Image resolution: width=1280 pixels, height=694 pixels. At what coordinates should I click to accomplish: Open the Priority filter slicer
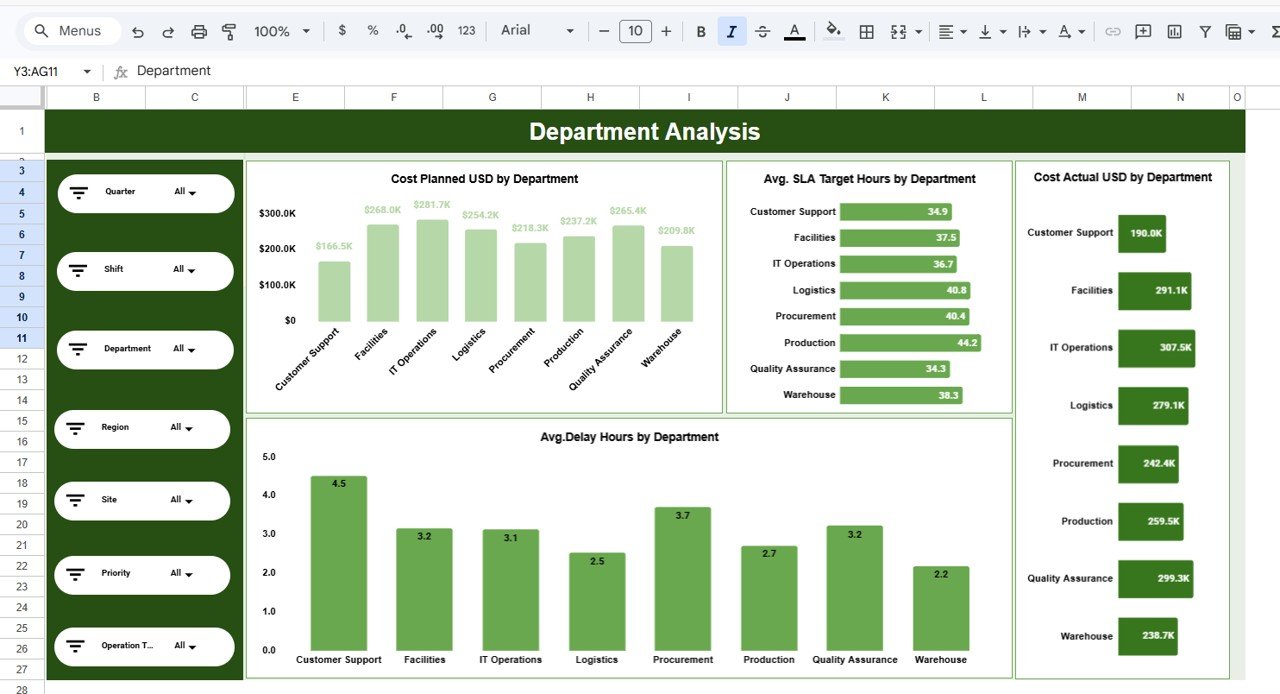click(x=142, y=574)
